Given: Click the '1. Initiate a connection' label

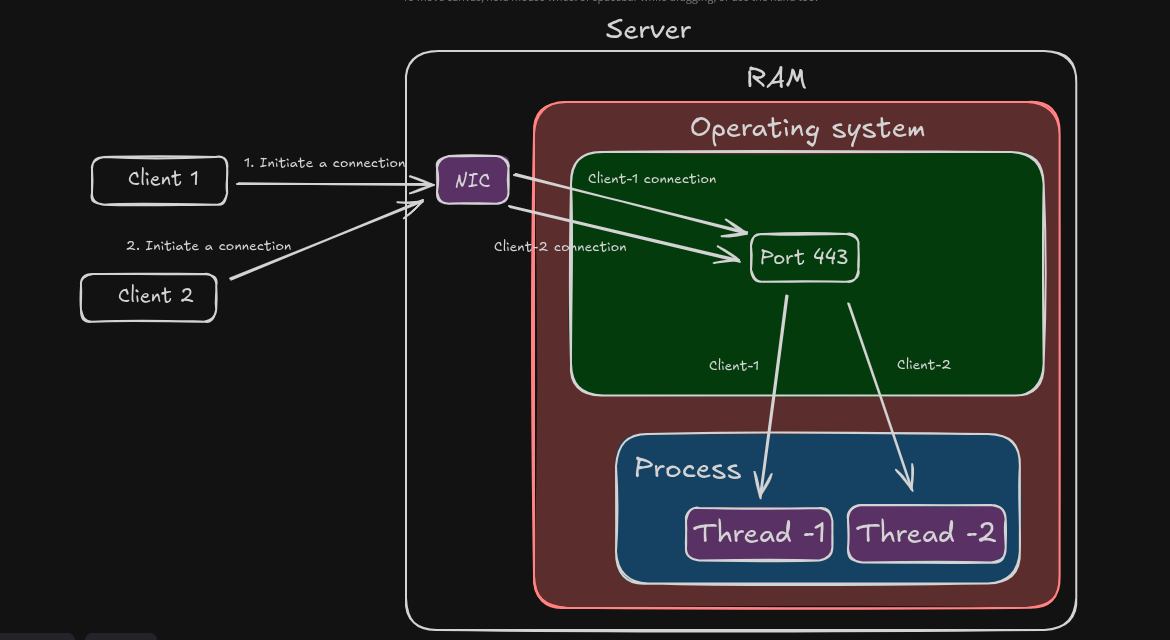Looking at the screenshot, I should pyautogui.click(x=324, y=162).
